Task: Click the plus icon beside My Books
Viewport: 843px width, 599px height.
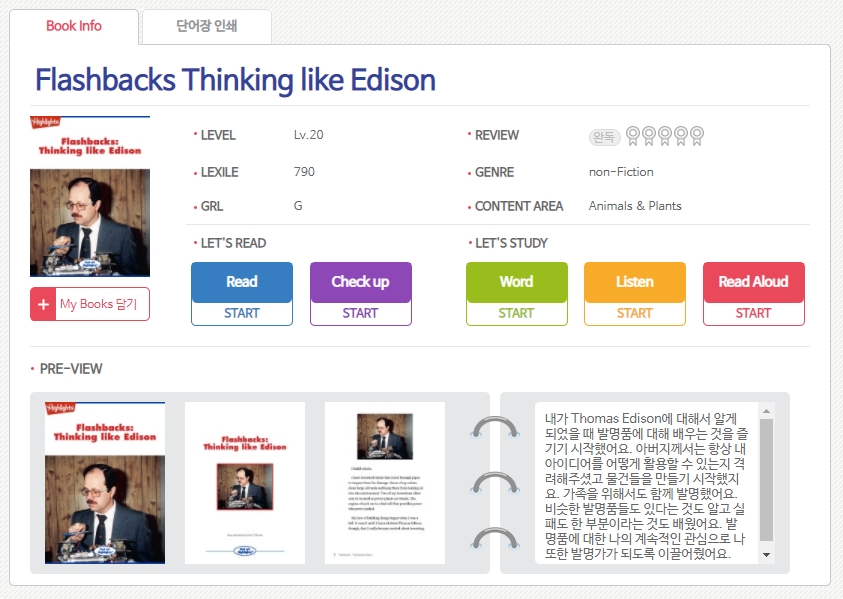Action: 43,304
